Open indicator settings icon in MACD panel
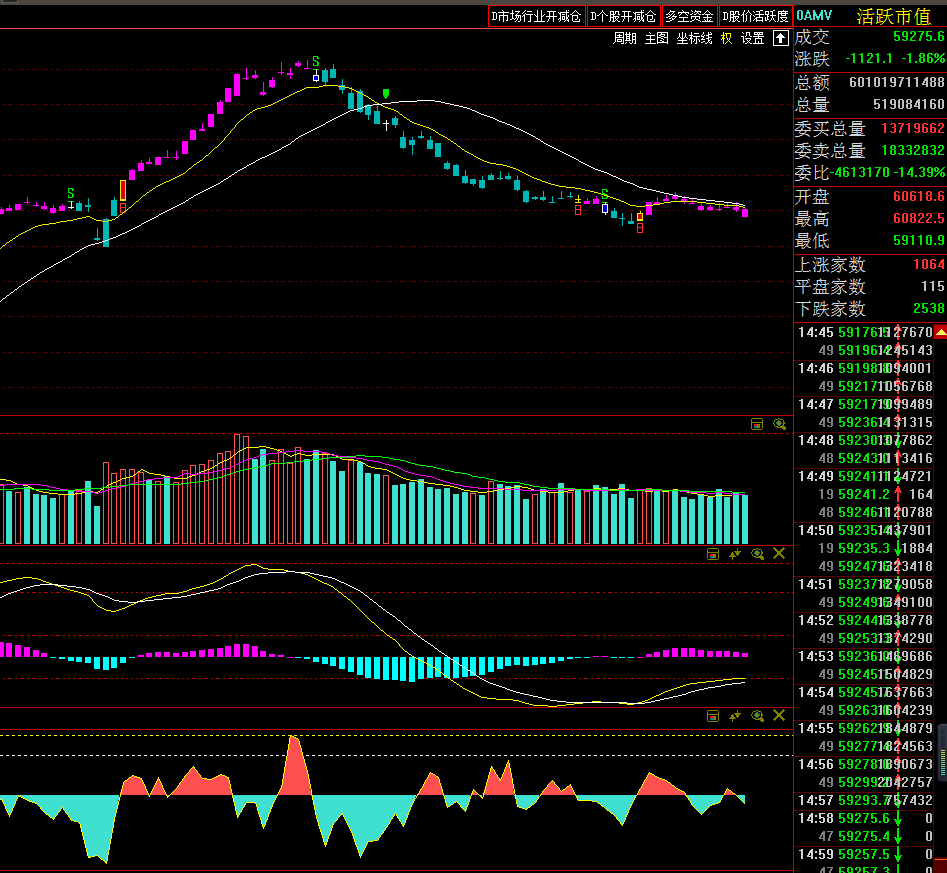 coord(713,554)
